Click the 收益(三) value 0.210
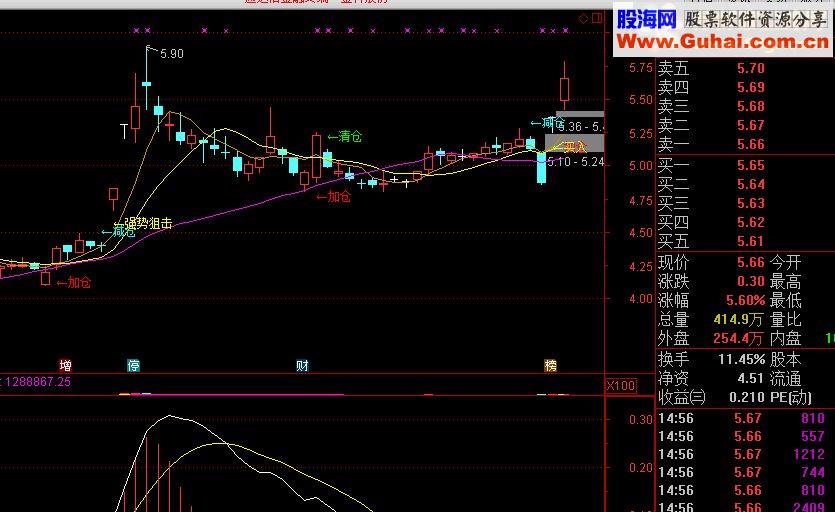This screenshot has height=512, width=835. tap(747, 397)
